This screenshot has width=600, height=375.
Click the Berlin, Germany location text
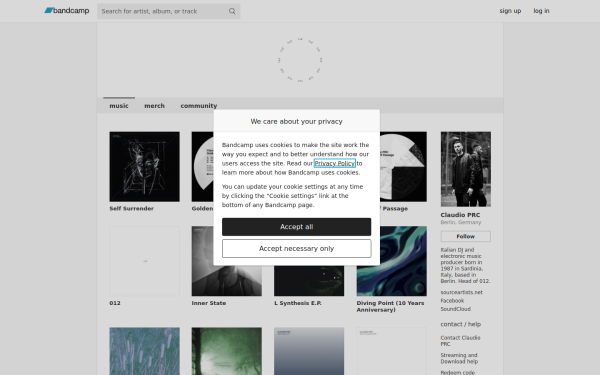tap(461, 222)
